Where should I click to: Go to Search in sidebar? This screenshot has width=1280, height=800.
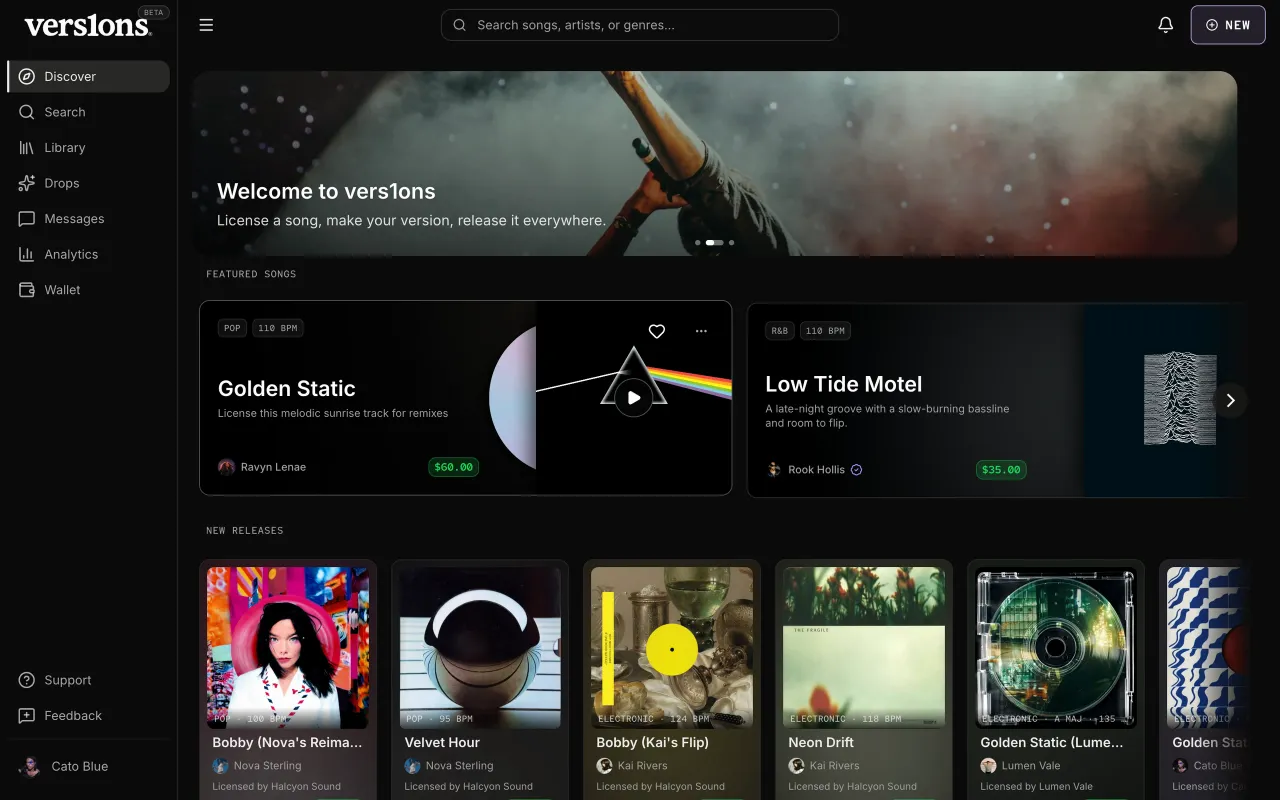point(88,112)
